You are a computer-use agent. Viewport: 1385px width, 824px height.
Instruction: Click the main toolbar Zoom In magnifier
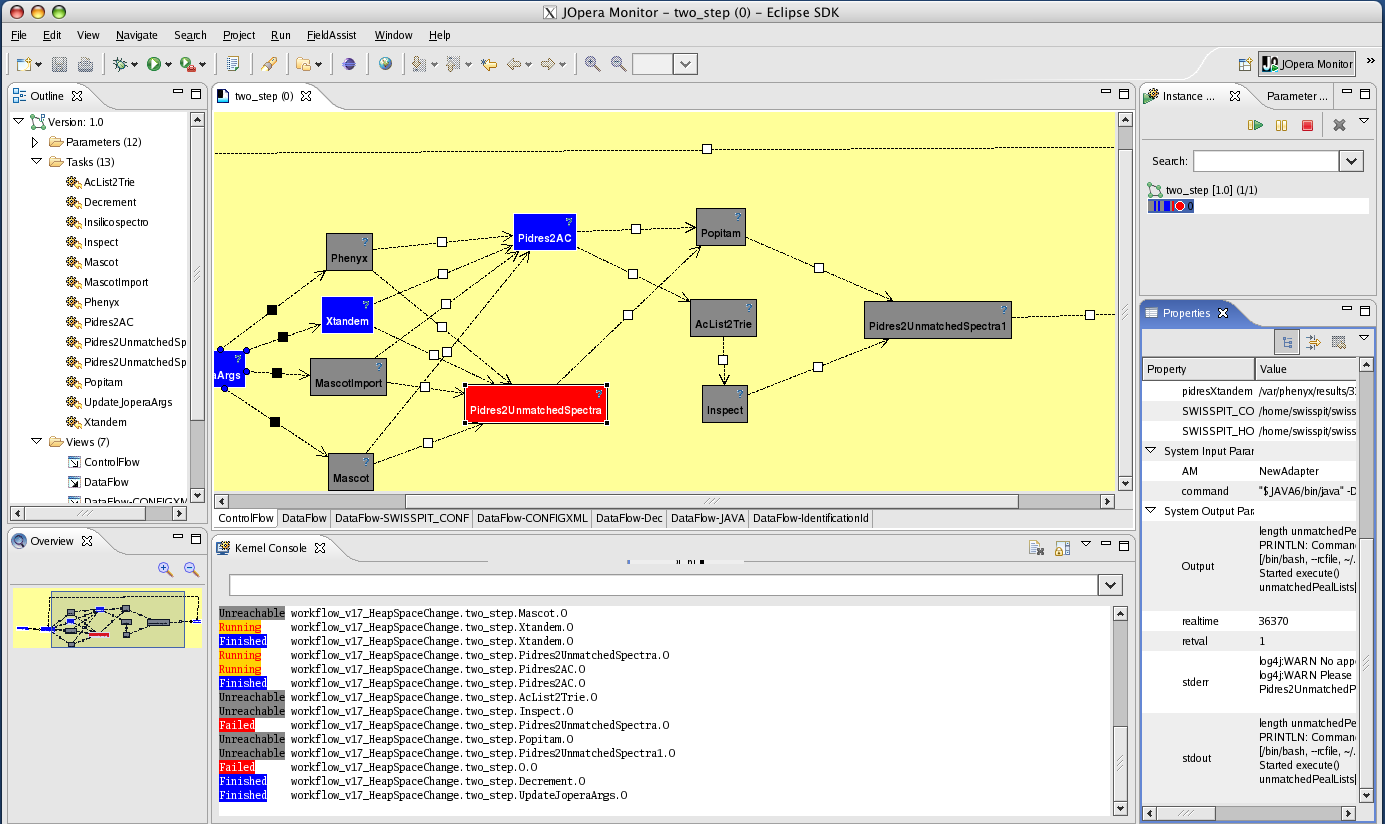tap(593, 64)
